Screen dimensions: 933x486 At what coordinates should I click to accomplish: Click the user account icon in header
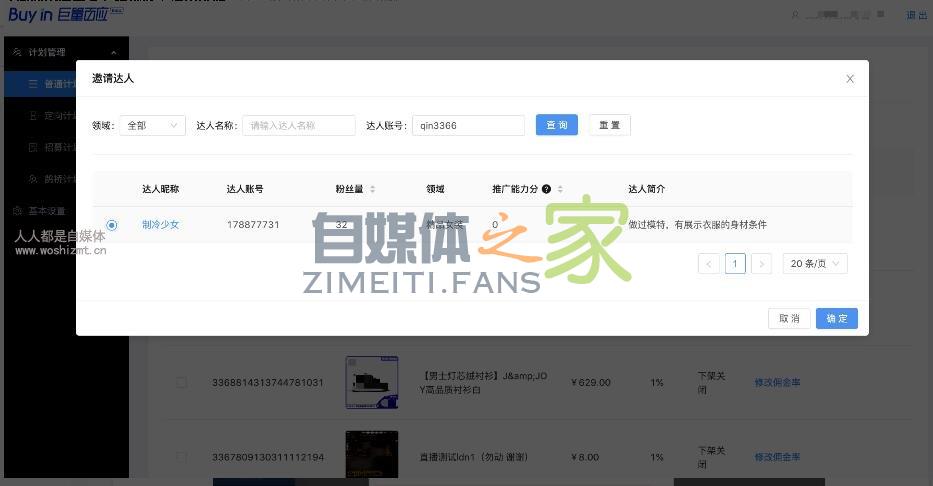coord(795,15)
